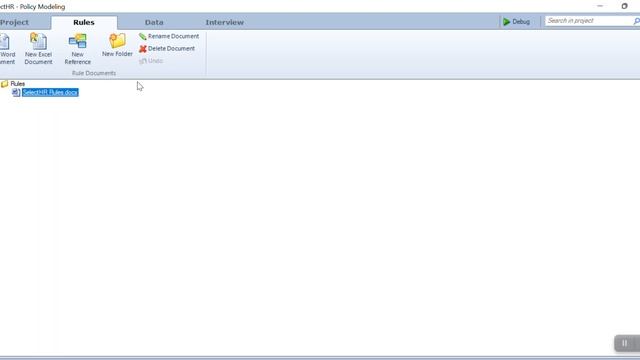This screenshot has width=640, height=360.
Task: Click the search magnifier icon
Action: (x=636, y=21)
